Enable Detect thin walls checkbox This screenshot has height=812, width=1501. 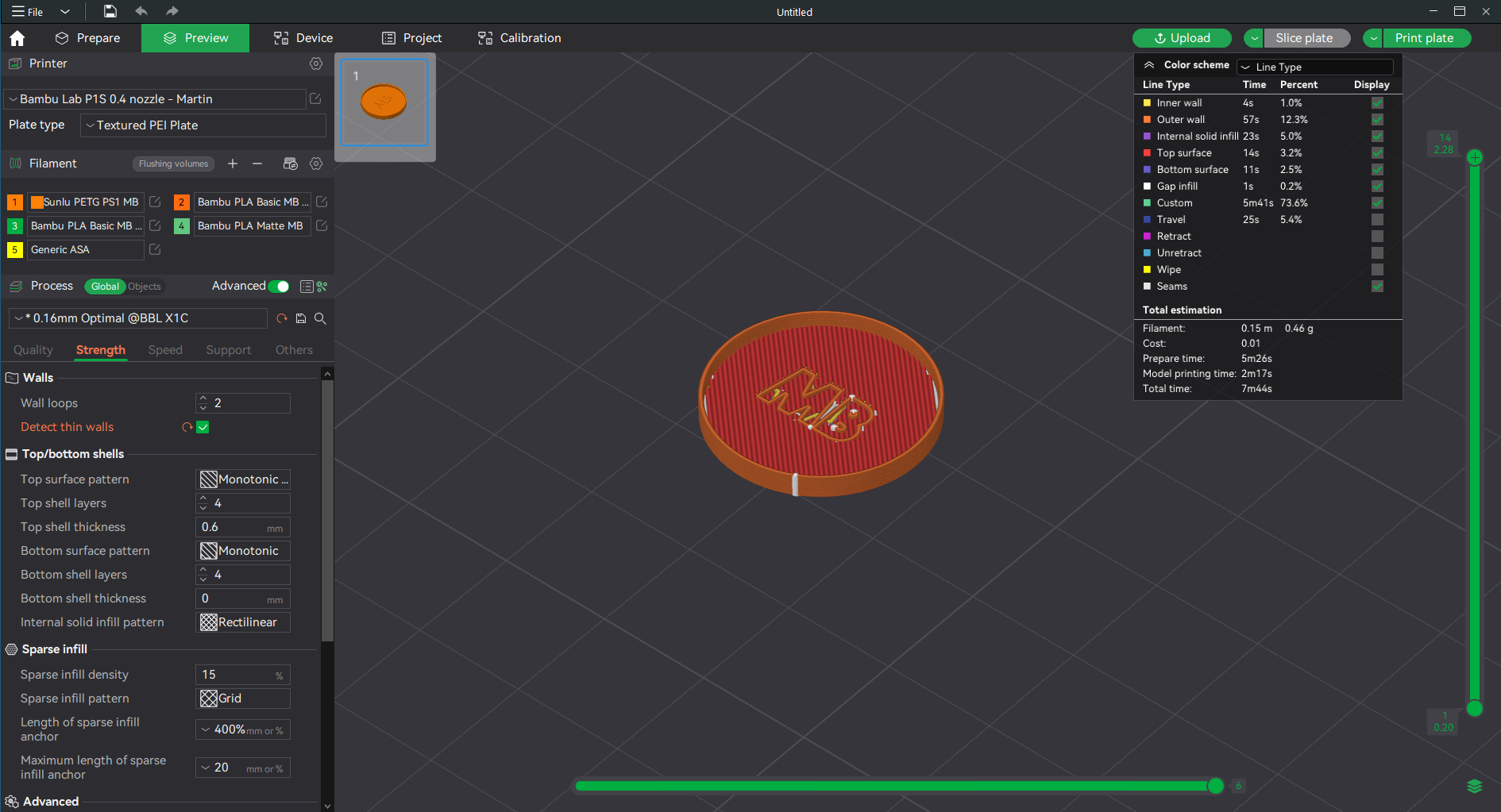click(203, 427)
